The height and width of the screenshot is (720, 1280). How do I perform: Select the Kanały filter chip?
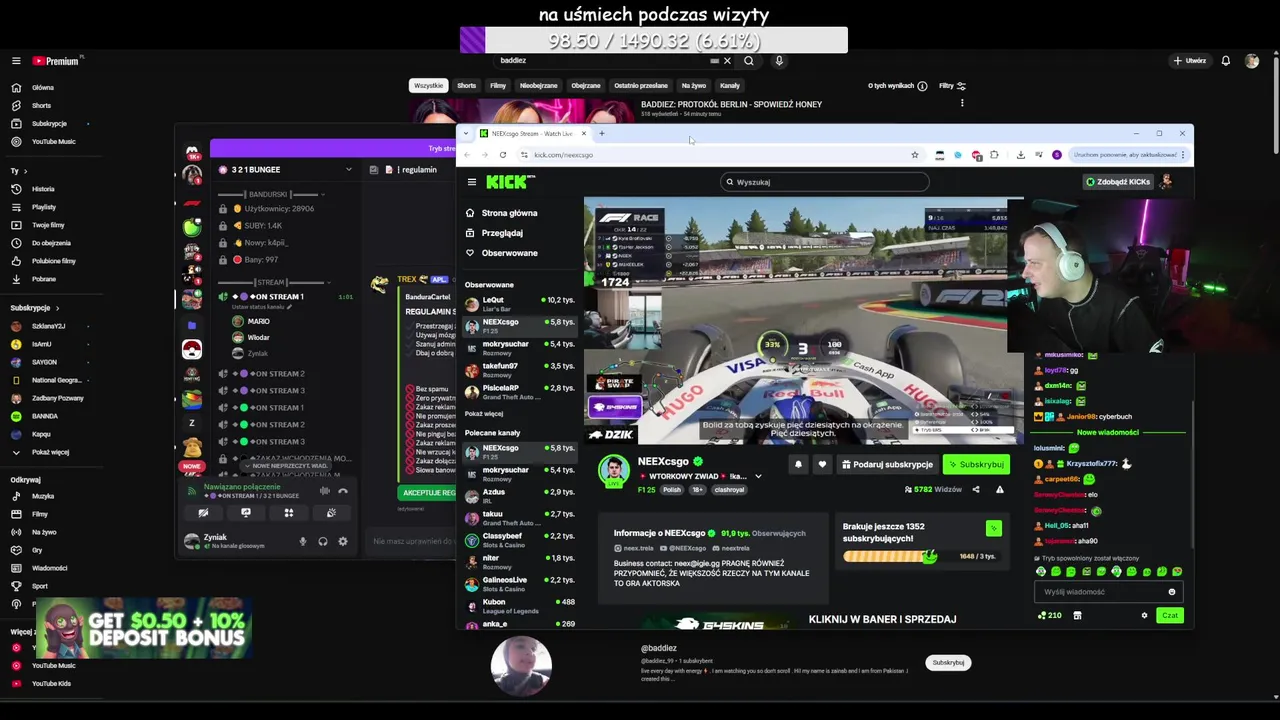click(x=730, y=86)
